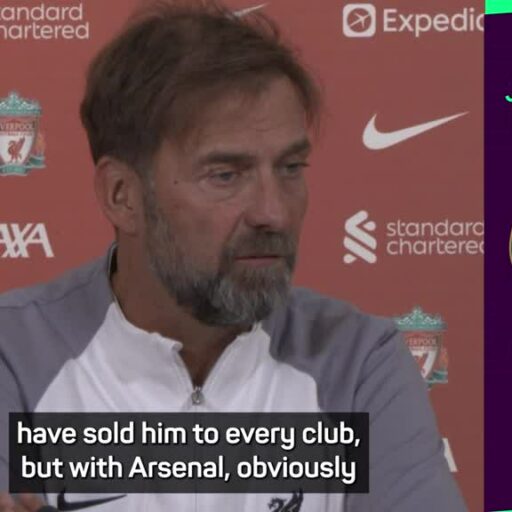The width and height of the screenshot is (512, 512).
Task: Select the liver bird emblem on jacket
Action: pyautogui.click(x=287, y=501)
